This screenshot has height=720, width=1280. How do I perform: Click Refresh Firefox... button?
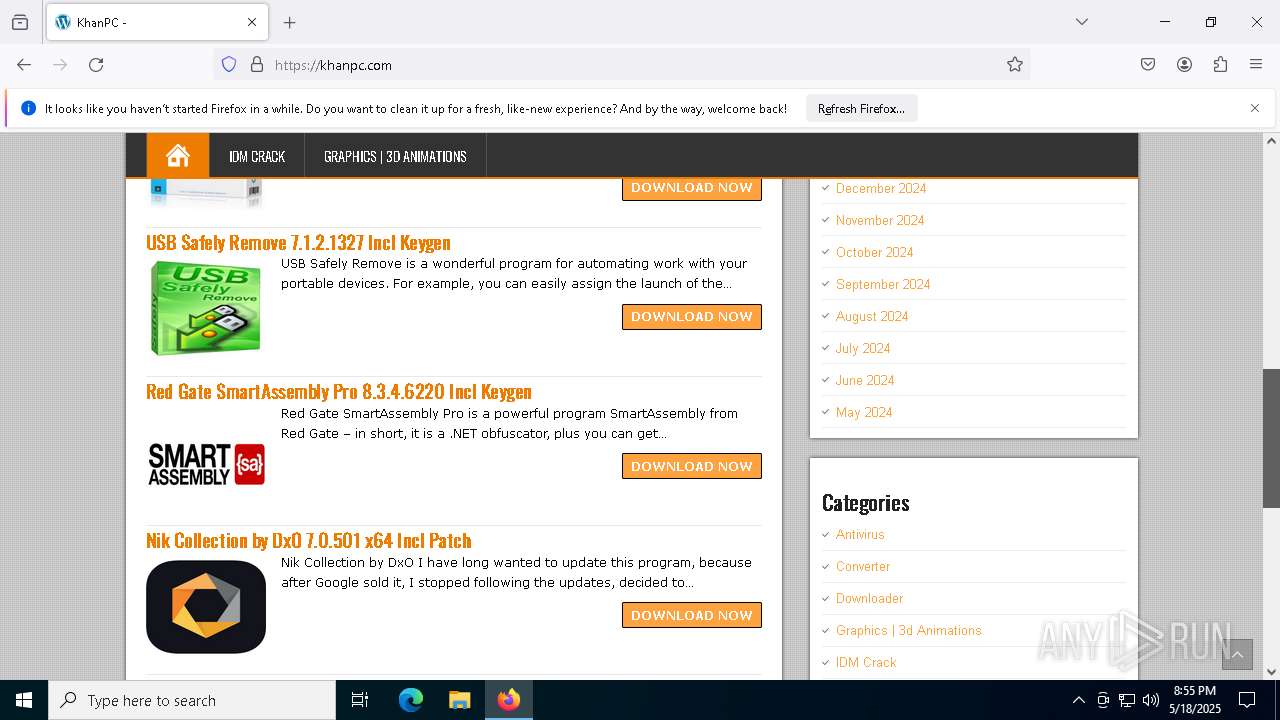tap(861, 108)
